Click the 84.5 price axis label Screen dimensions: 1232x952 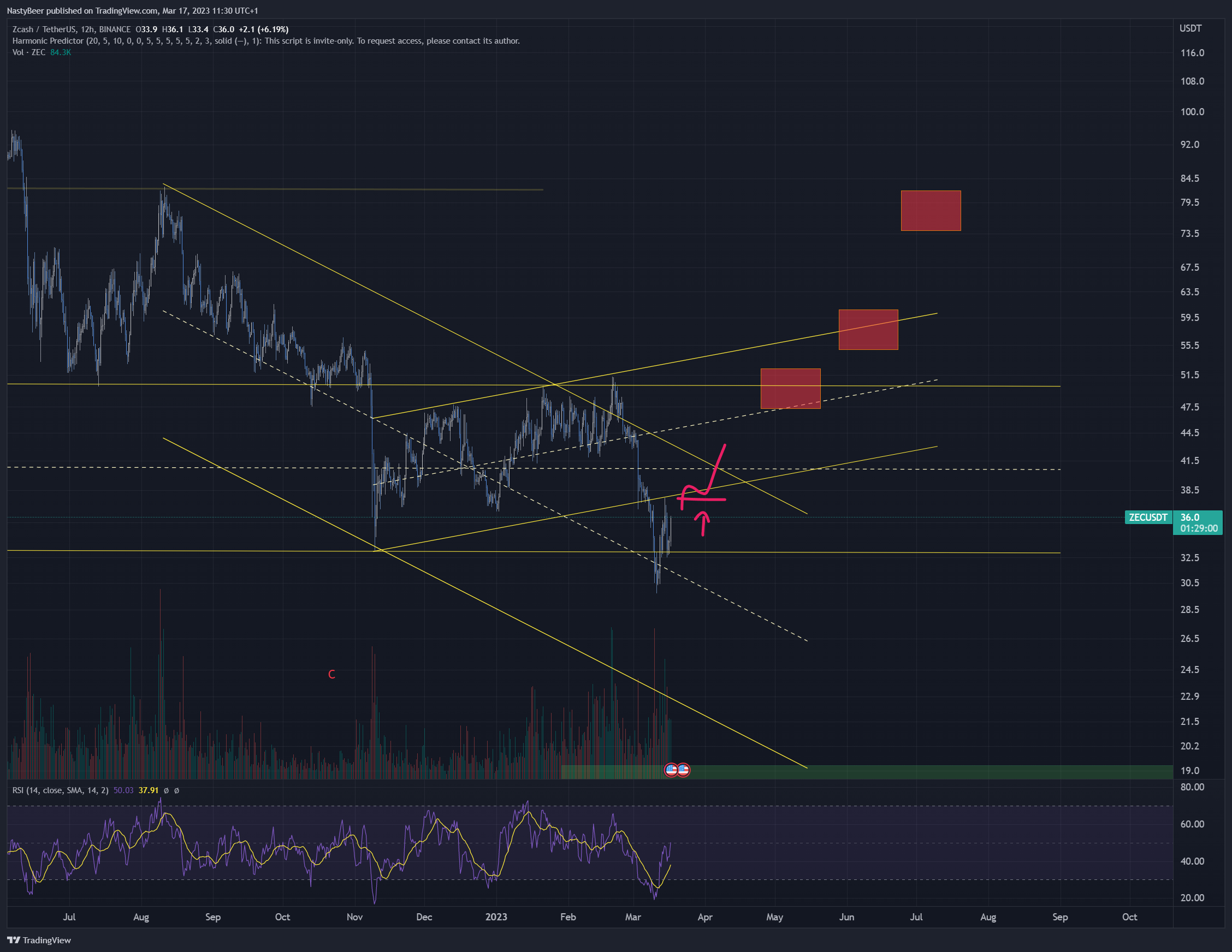[x=1190, y=178]
